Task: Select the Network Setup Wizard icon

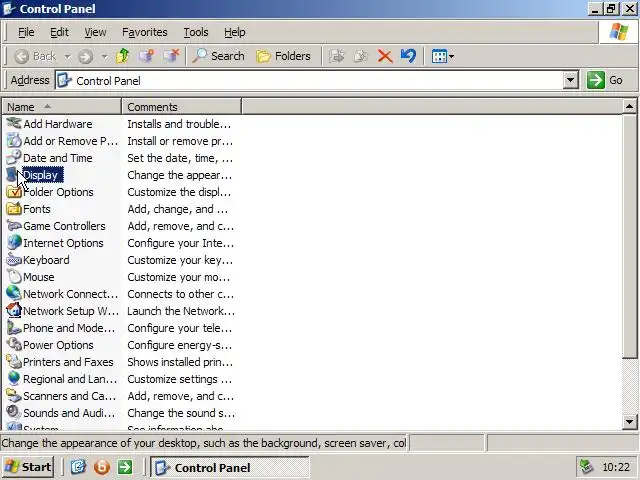Action: pos(14,311)
